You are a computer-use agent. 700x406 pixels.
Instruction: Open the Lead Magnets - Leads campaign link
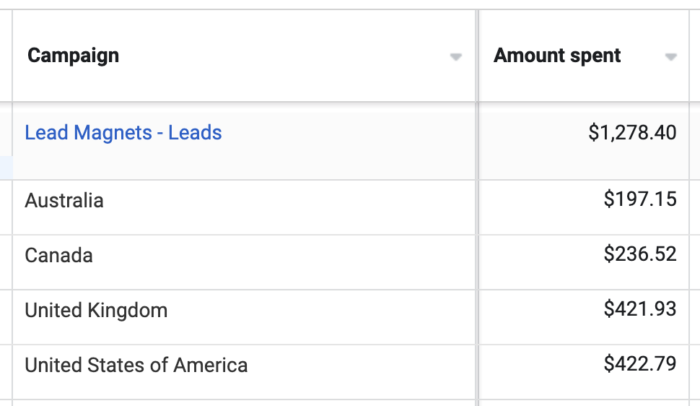(123, 132)
